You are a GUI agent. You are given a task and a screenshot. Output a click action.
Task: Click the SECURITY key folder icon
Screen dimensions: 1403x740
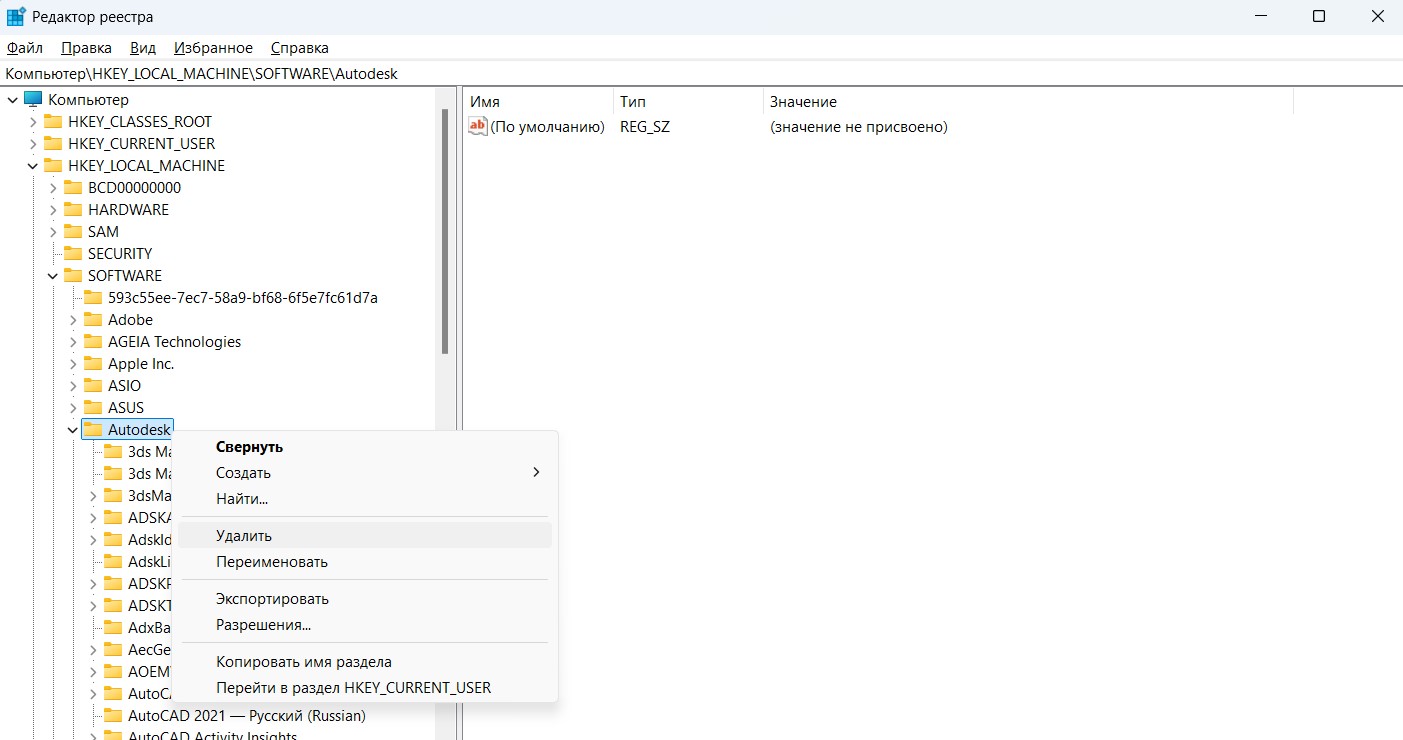click(x=73, y=253)
